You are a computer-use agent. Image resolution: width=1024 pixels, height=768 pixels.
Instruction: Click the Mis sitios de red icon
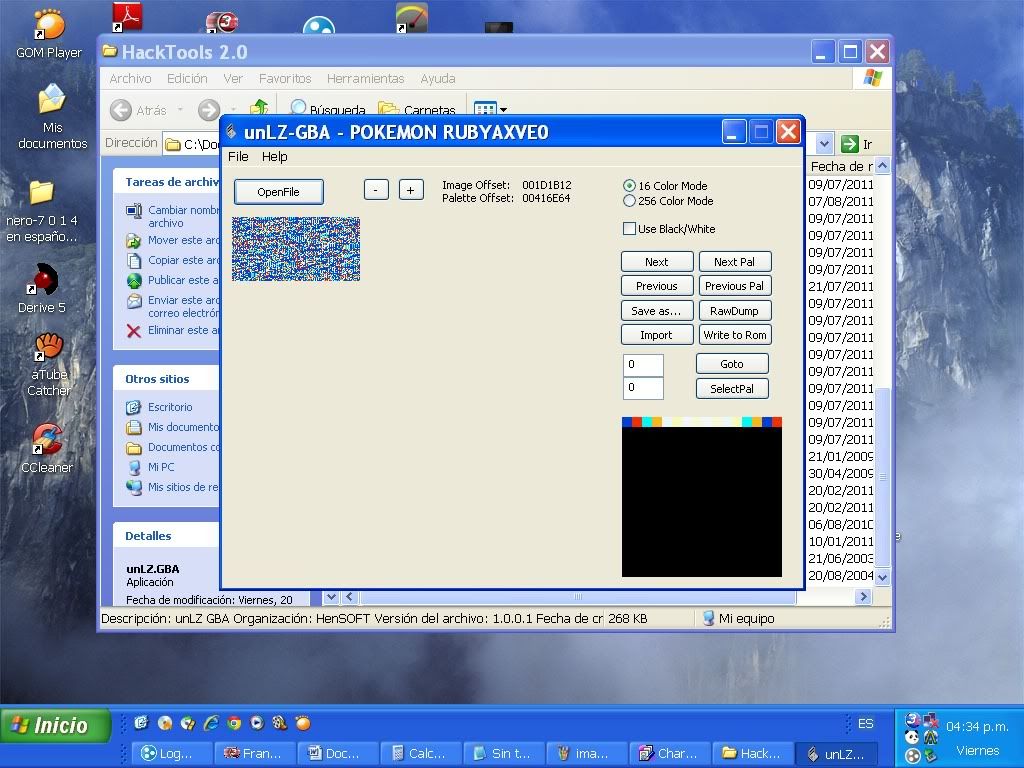134,488
